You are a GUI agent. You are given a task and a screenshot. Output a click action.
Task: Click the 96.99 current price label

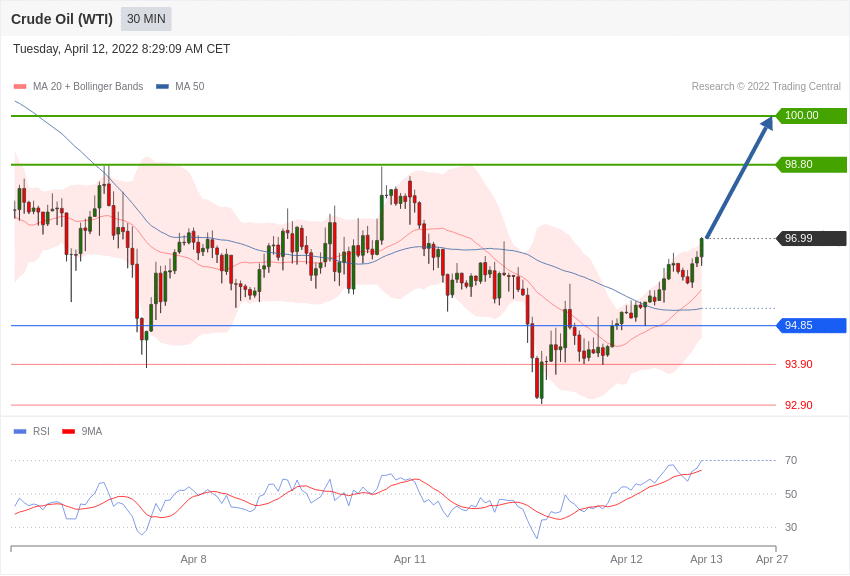coord(811,238)
